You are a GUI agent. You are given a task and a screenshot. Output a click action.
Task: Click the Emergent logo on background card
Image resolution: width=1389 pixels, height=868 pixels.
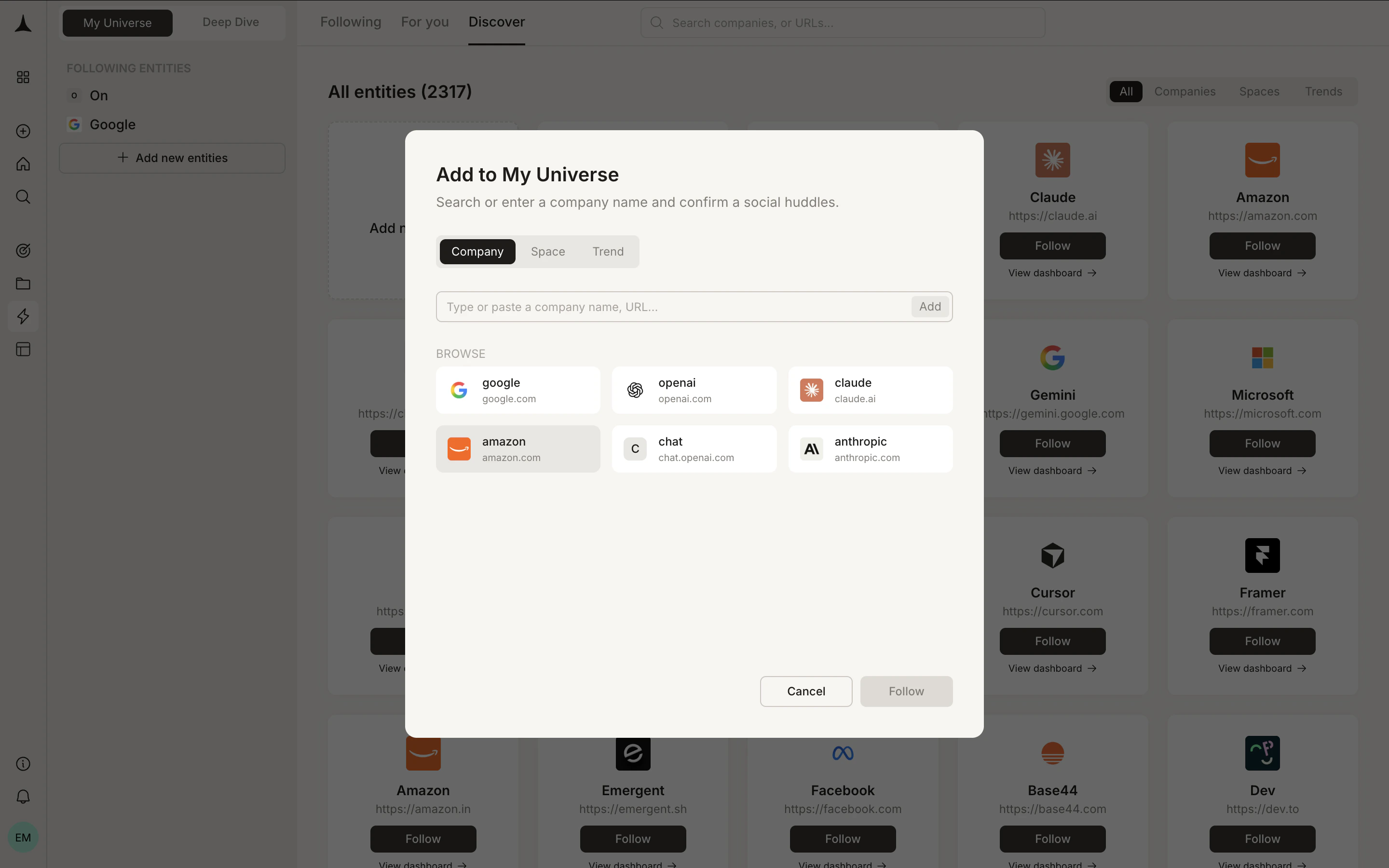click(x=632, y=753)
